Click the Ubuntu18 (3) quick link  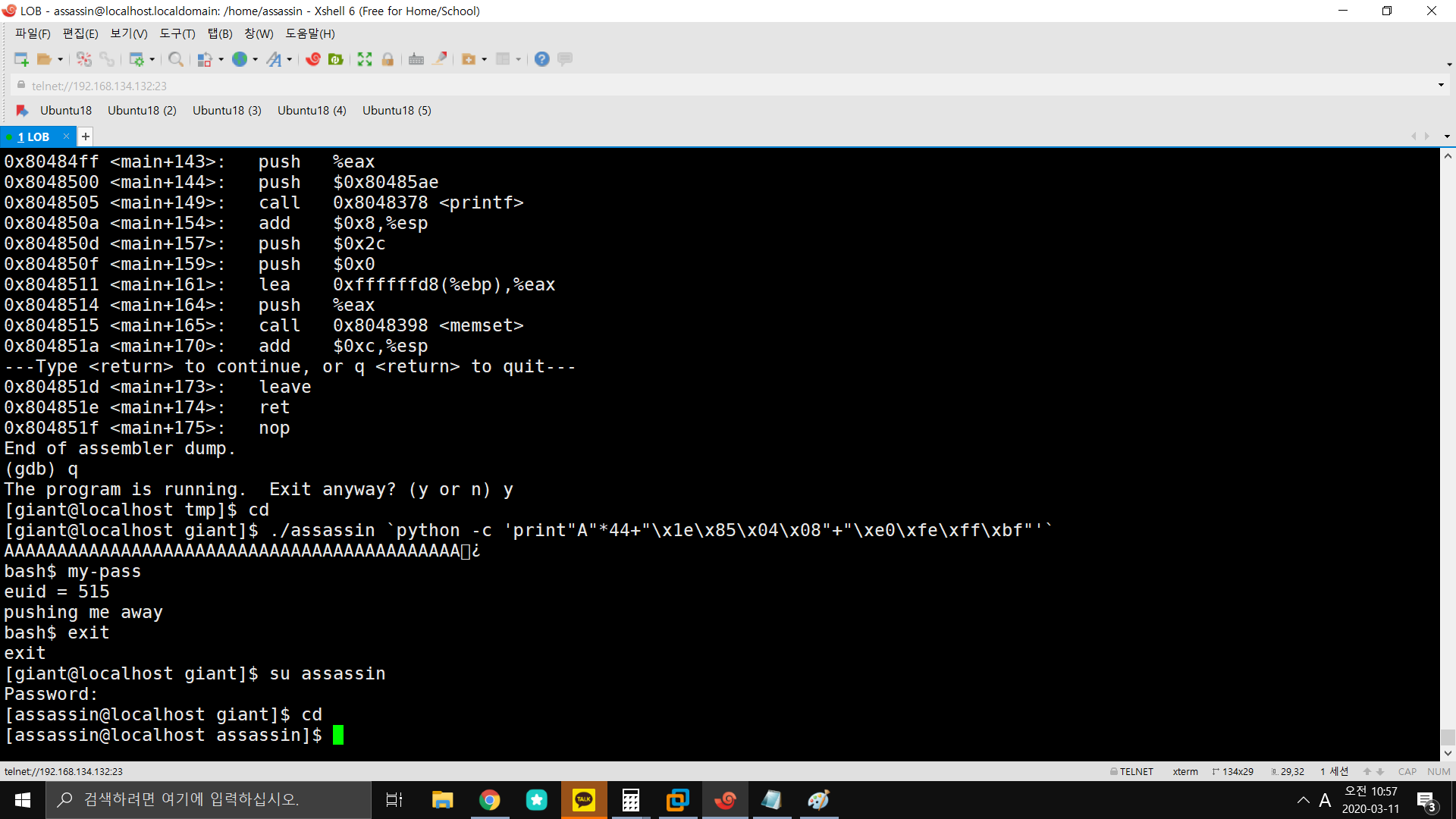point(227,110)
